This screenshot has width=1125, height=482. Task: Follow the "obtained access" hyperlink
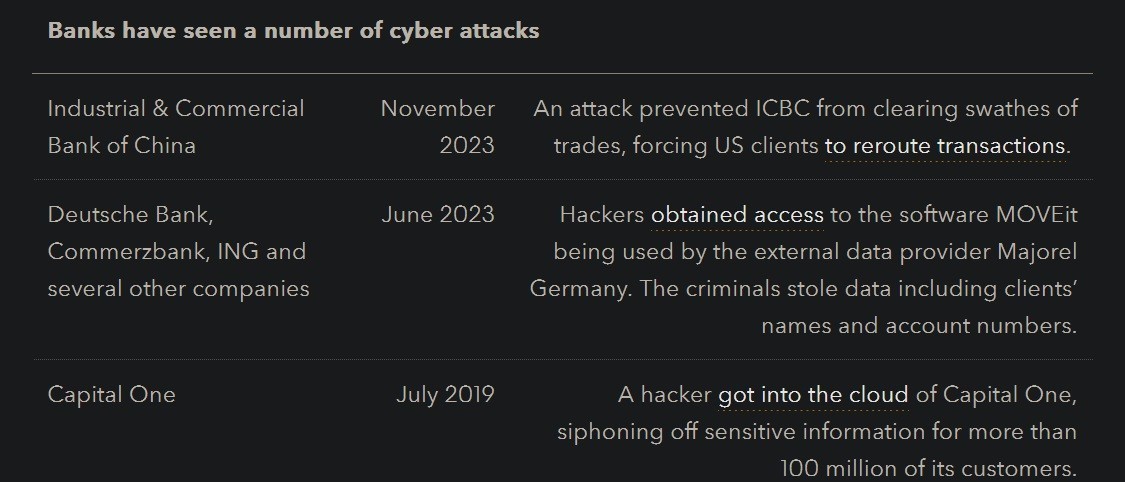click(x=737, y=214)
